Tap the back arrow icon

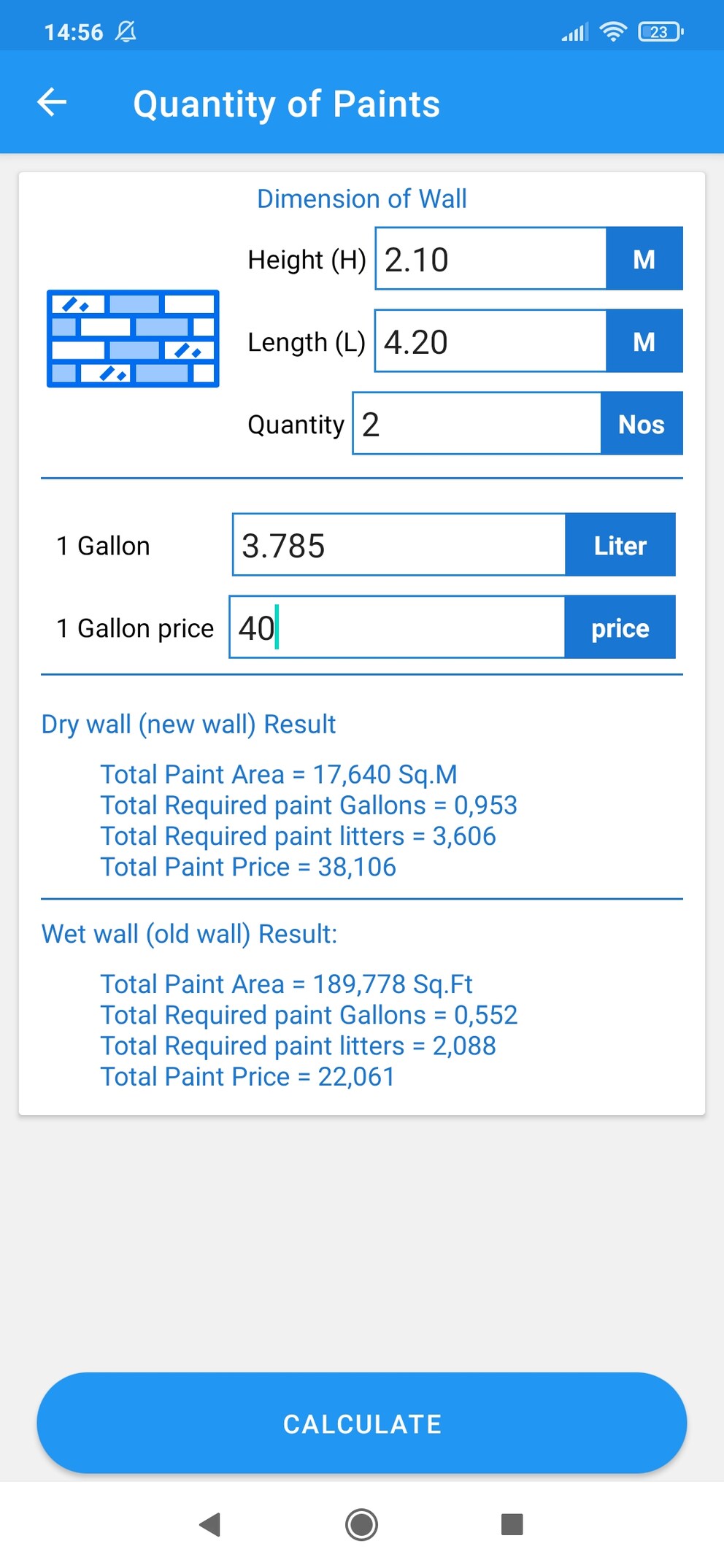[52, 102]
